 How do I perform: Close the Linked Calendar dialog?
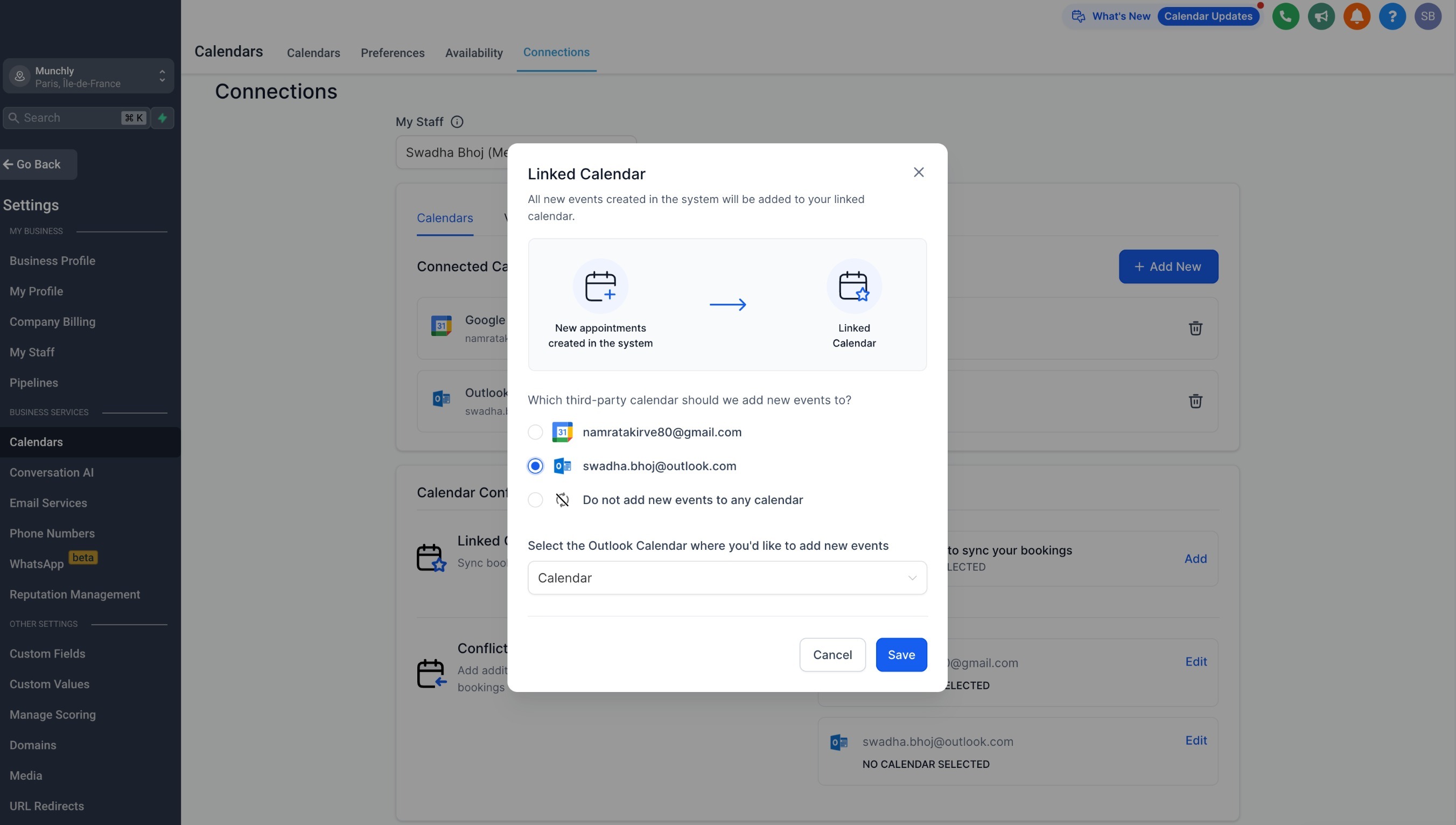(x=919, y=172)
